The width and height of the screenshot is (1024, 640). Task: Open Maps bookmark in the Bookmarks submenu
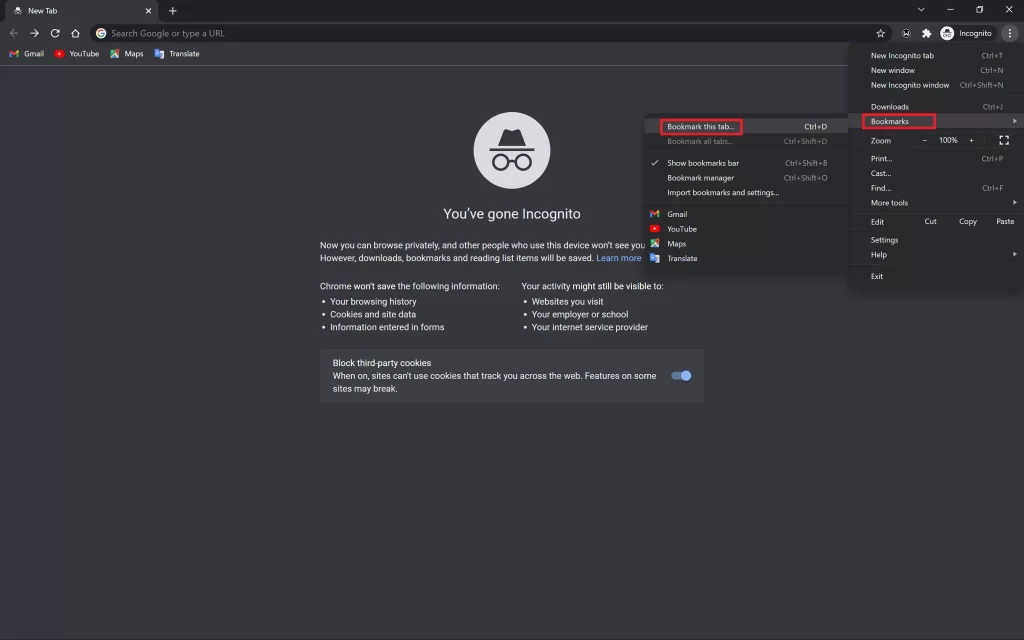[746, 244]
